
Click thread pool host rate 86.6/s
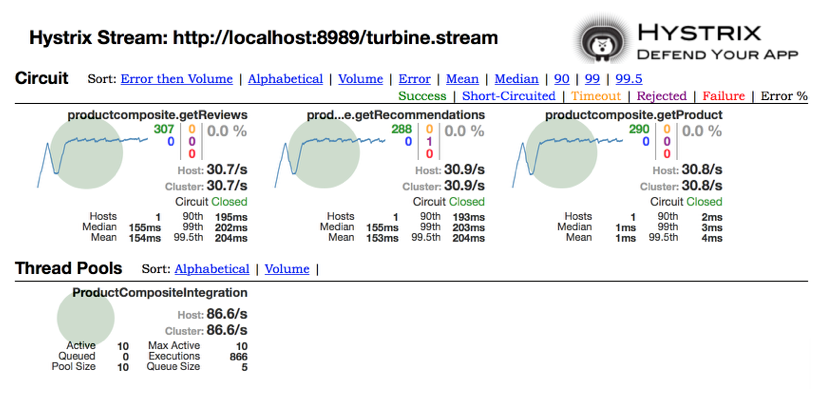227,314
